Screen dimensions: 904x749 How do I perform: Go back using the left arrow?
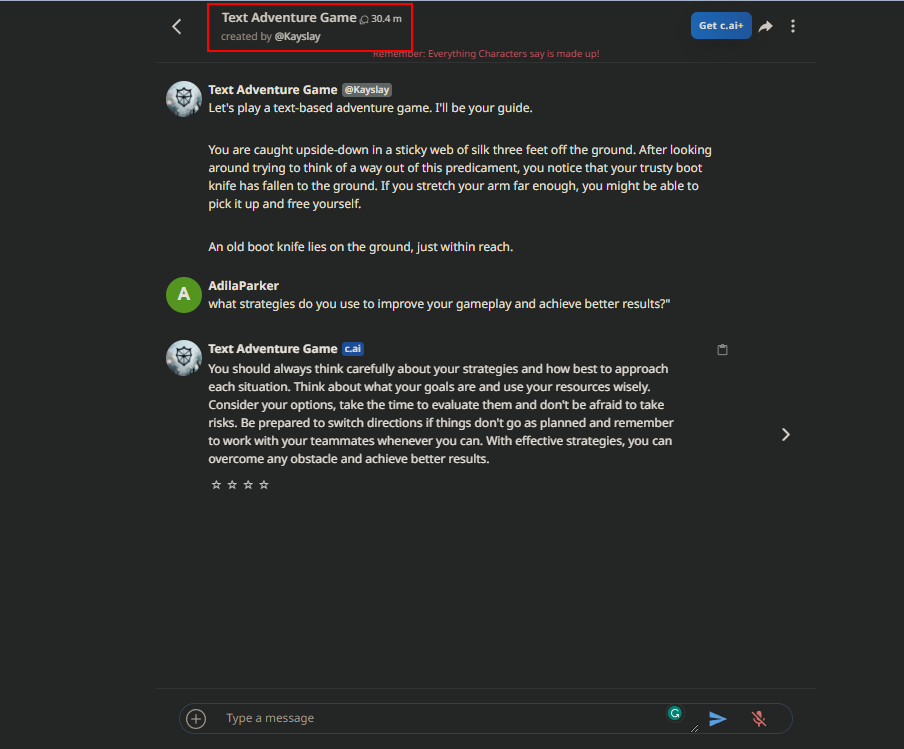177,27
